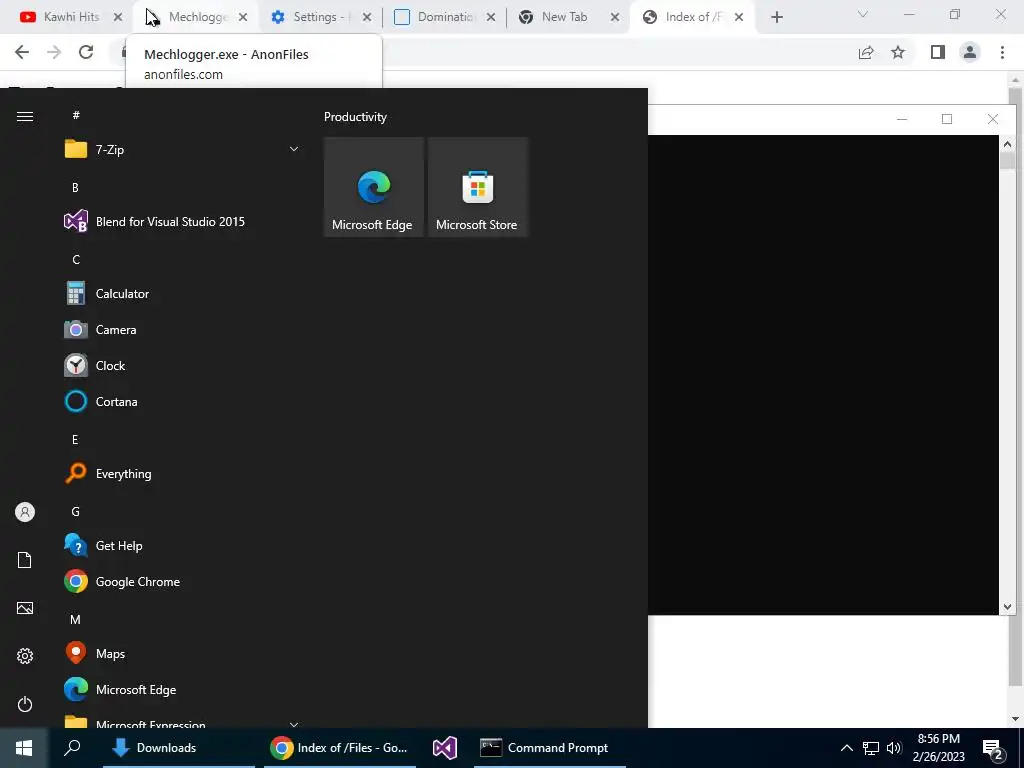Screen dimensions: 1024x768
Task: Reload the current page
Action: click(86, 52)
